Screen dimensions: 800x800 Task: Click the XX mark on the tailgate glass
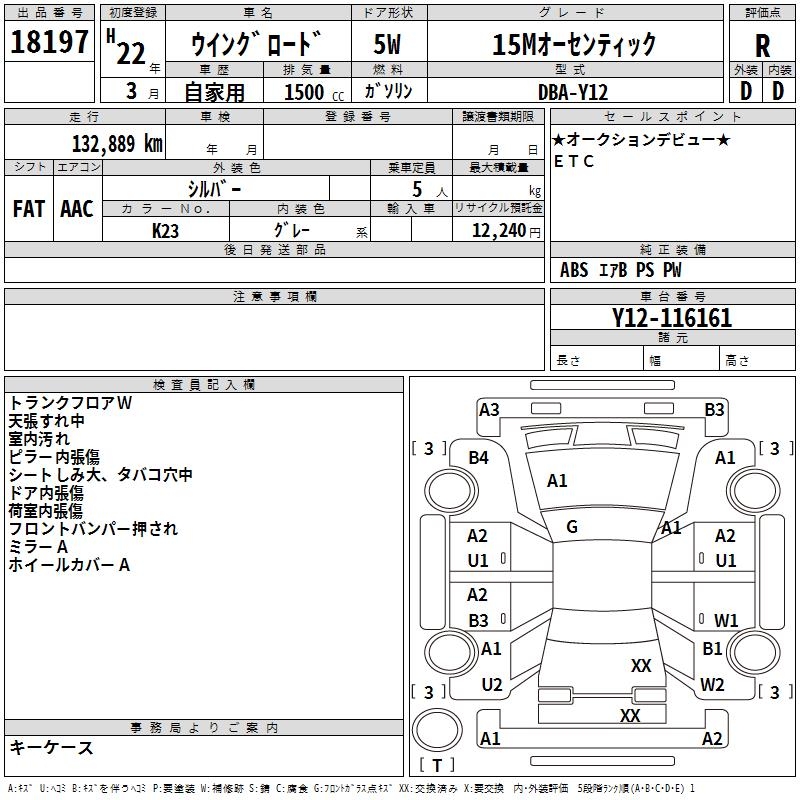click(x=641, y=665)
